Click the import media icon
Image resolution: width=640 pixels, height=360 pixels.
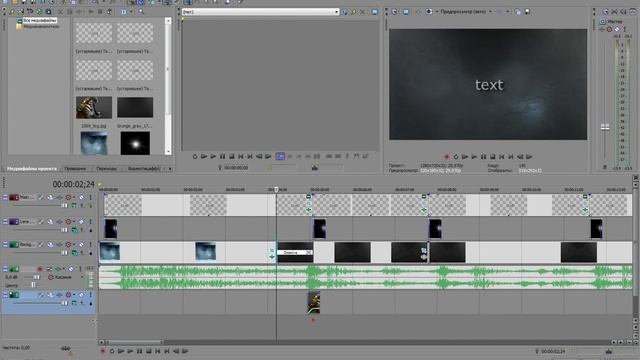[x=12, y=12]
